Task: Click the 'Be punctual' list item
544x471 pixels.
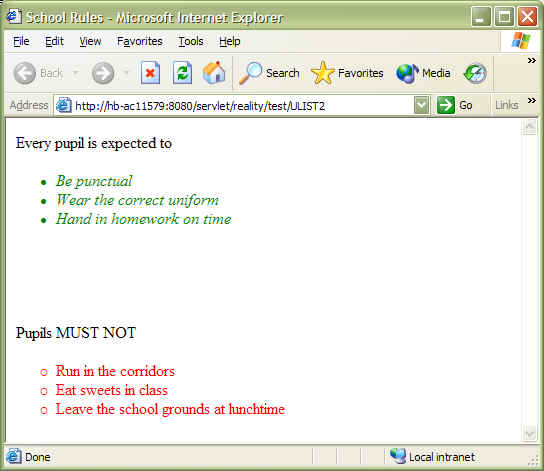Action: (94, 181)
